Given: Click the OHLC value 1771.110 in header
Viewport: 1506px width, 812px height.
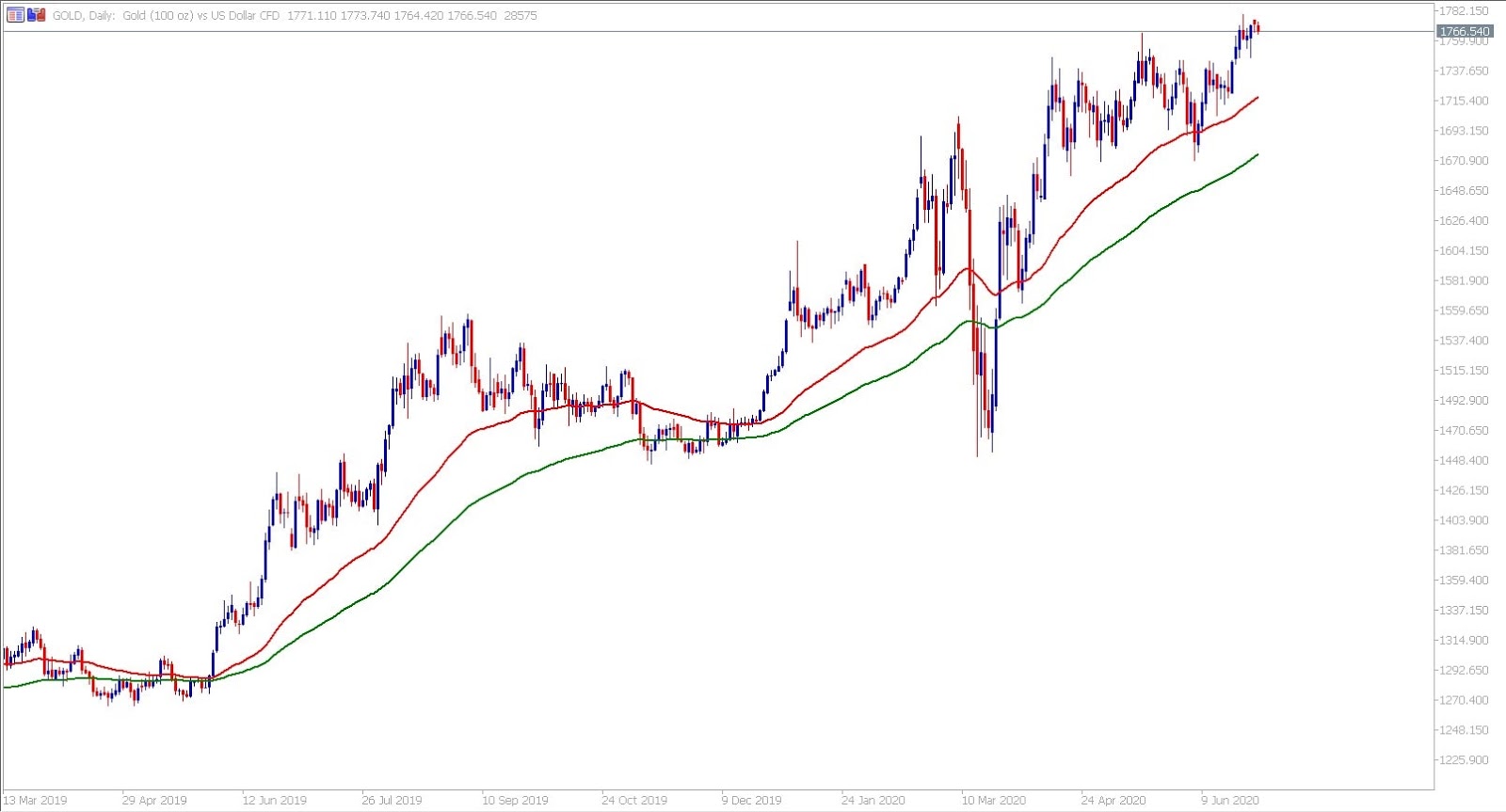Looking at the screenshot, I should (x=312, y=16).
